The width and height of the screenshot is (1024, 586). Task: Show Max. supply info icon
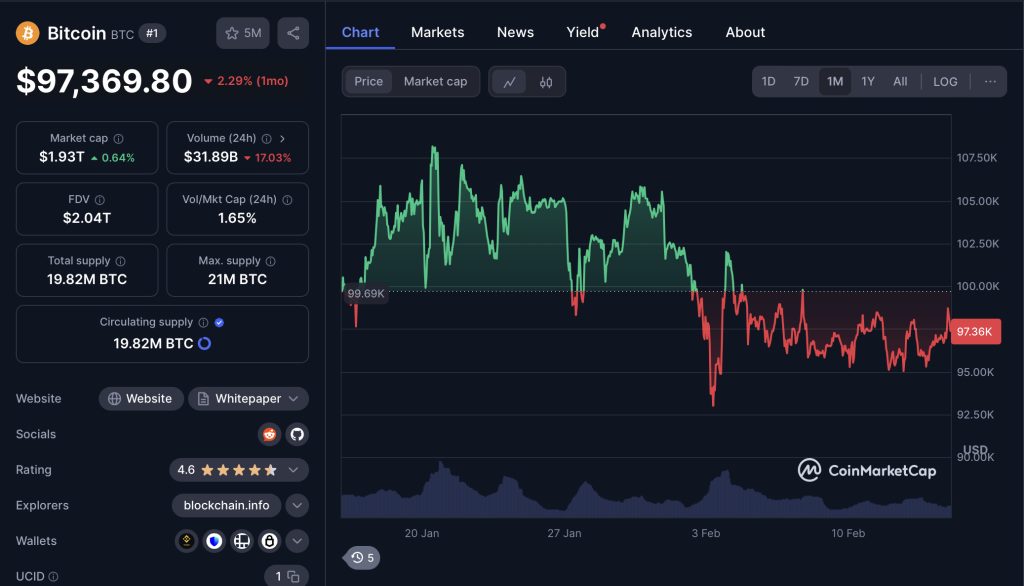tap(270, 261)
